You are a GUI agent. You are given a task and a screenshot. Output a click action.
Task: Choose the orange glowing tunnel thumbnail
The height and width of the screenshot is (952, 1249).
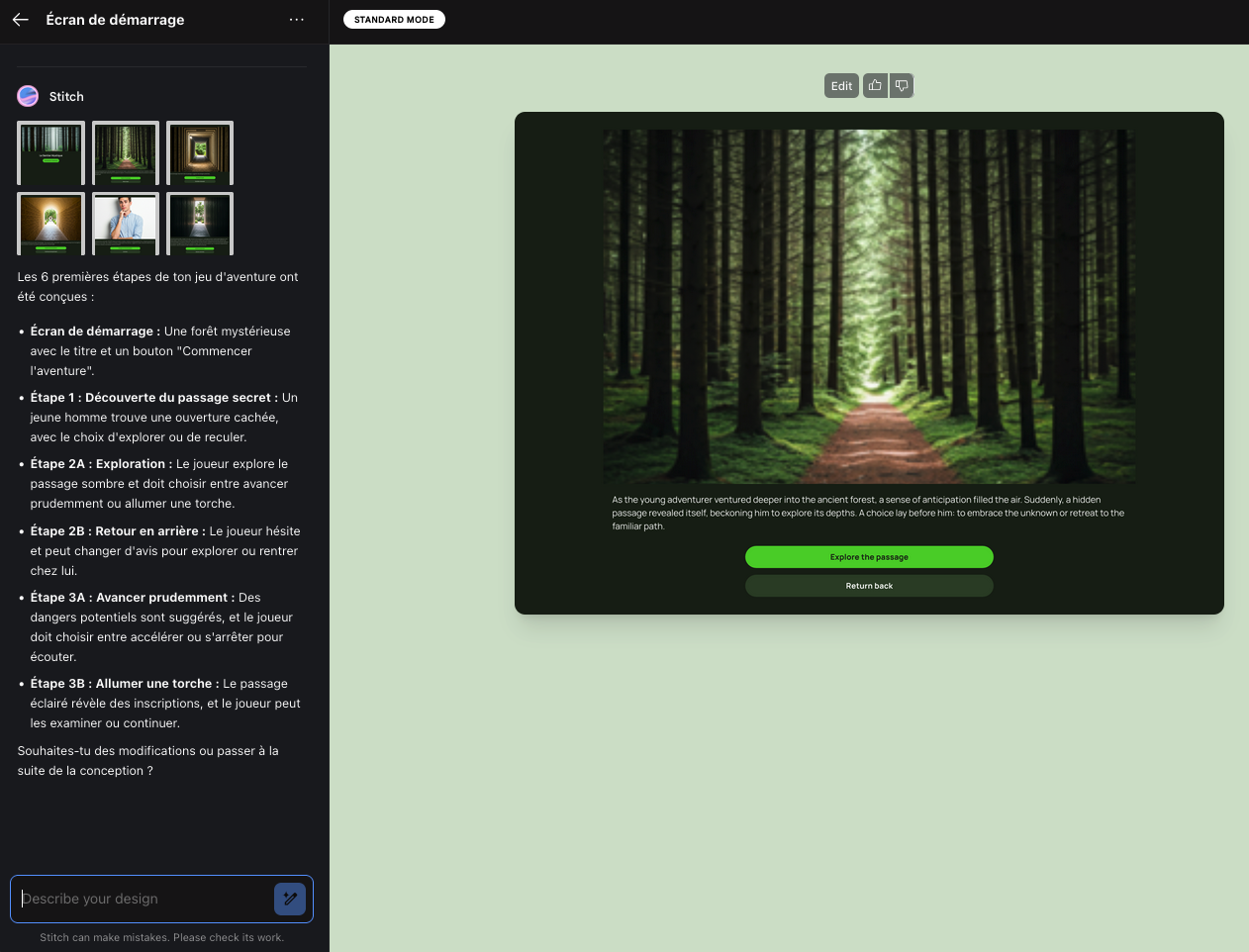(50, 224)
